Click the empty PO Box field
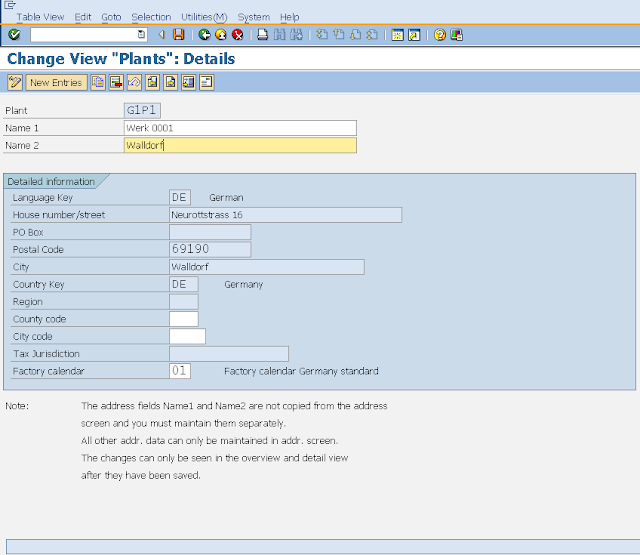The width and height of the screenshot is (640, 555). point(210,232)
